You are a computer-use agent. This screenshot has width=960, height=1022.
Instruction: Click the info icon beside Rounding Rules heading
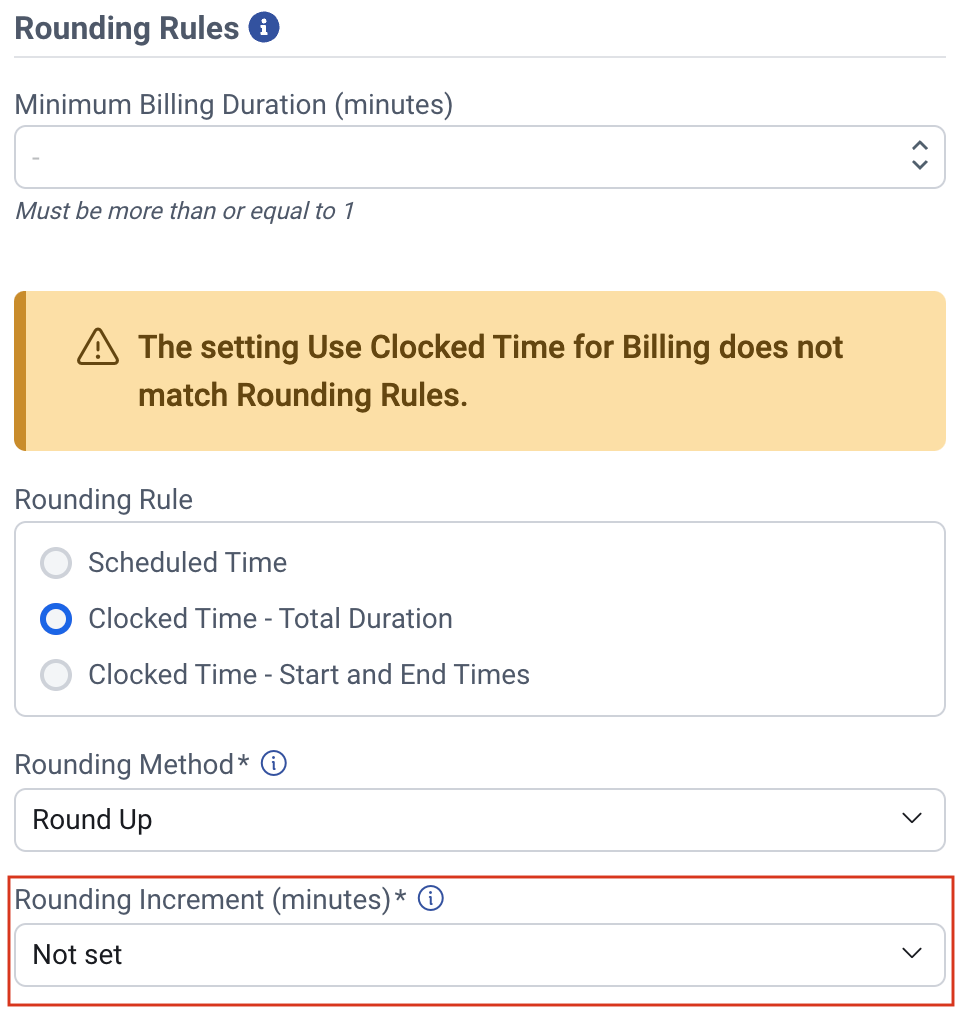tap(263, 27)
